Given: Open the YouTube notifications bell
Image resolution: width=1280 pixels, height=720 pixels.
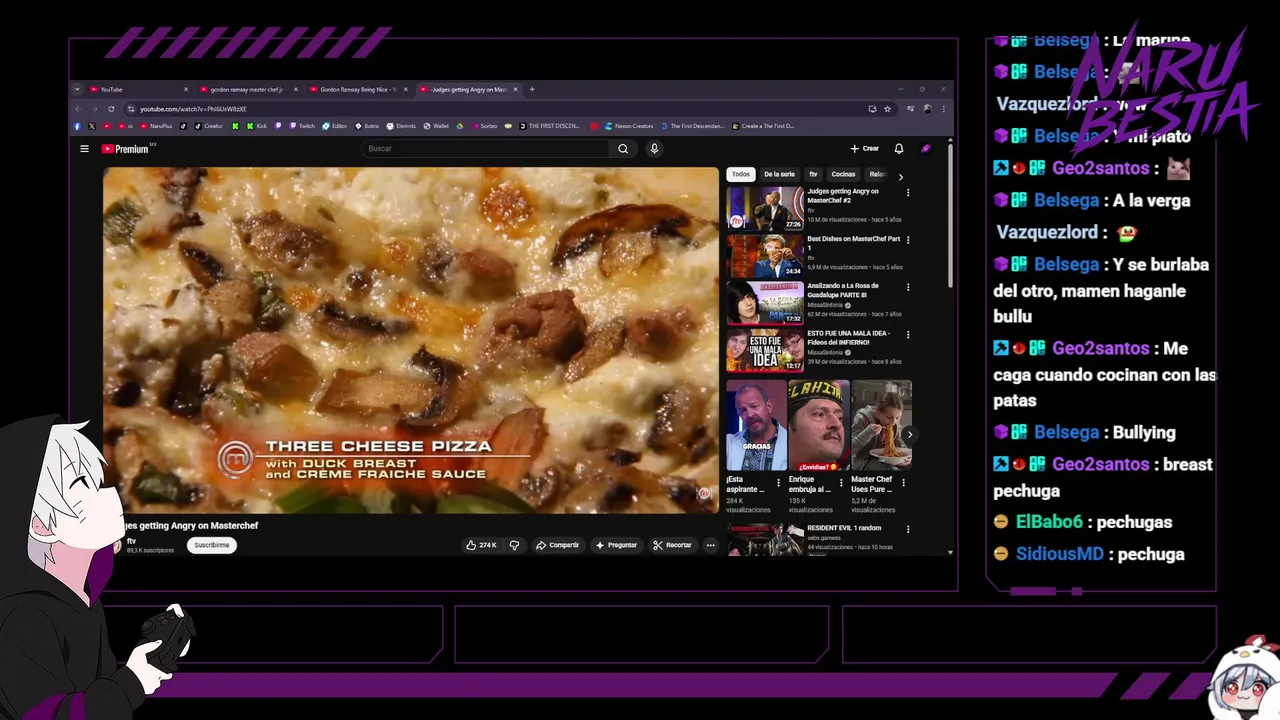Looking at the screenshot, I should (899, 149).
